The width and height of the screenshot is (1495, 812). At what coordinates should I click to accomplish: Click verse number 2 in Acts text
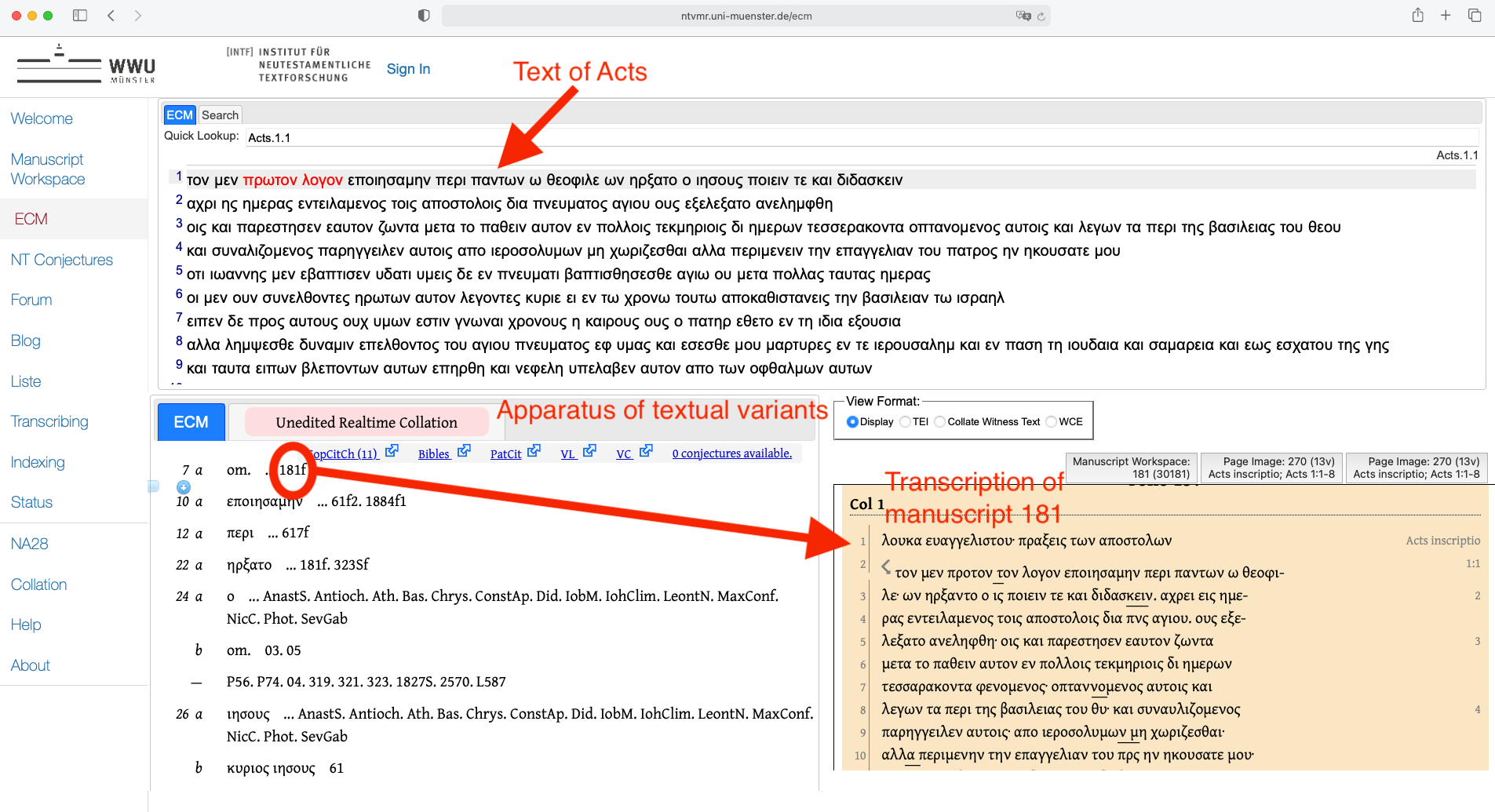pyautogui.click(x=179, y=200)
